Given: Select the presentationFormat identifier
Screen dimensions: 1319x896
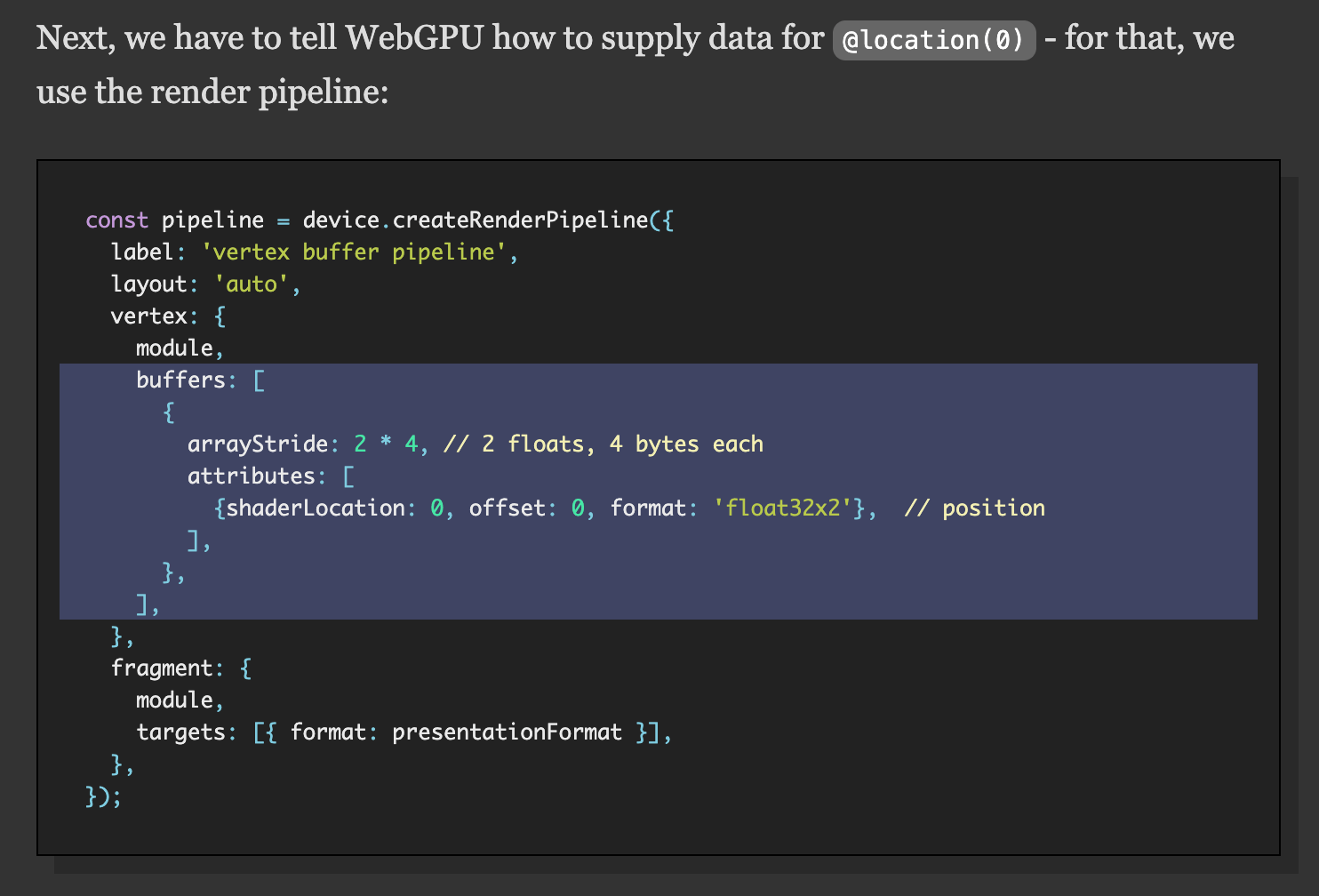Looking at the screenshot, I should tap(507, 732).
